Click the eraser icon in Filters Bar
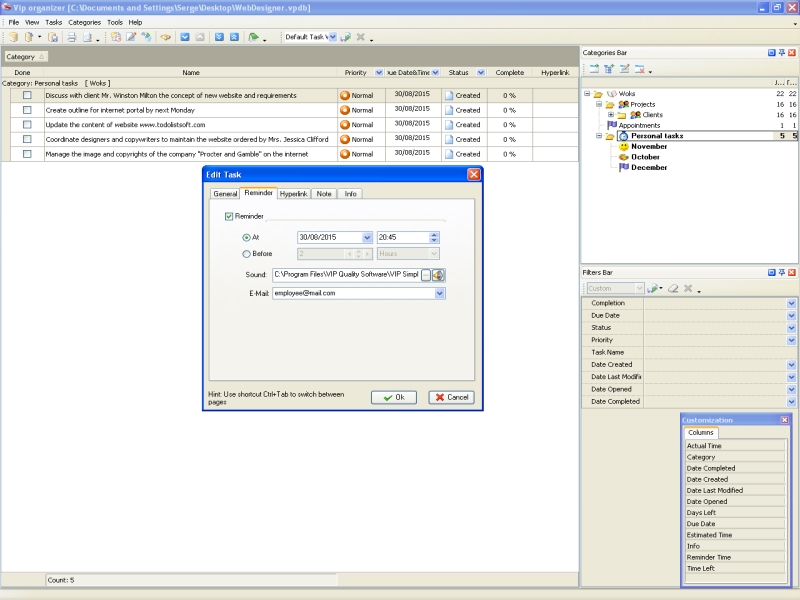The width and height of the screenshot is (800, 600). (673, 289)
